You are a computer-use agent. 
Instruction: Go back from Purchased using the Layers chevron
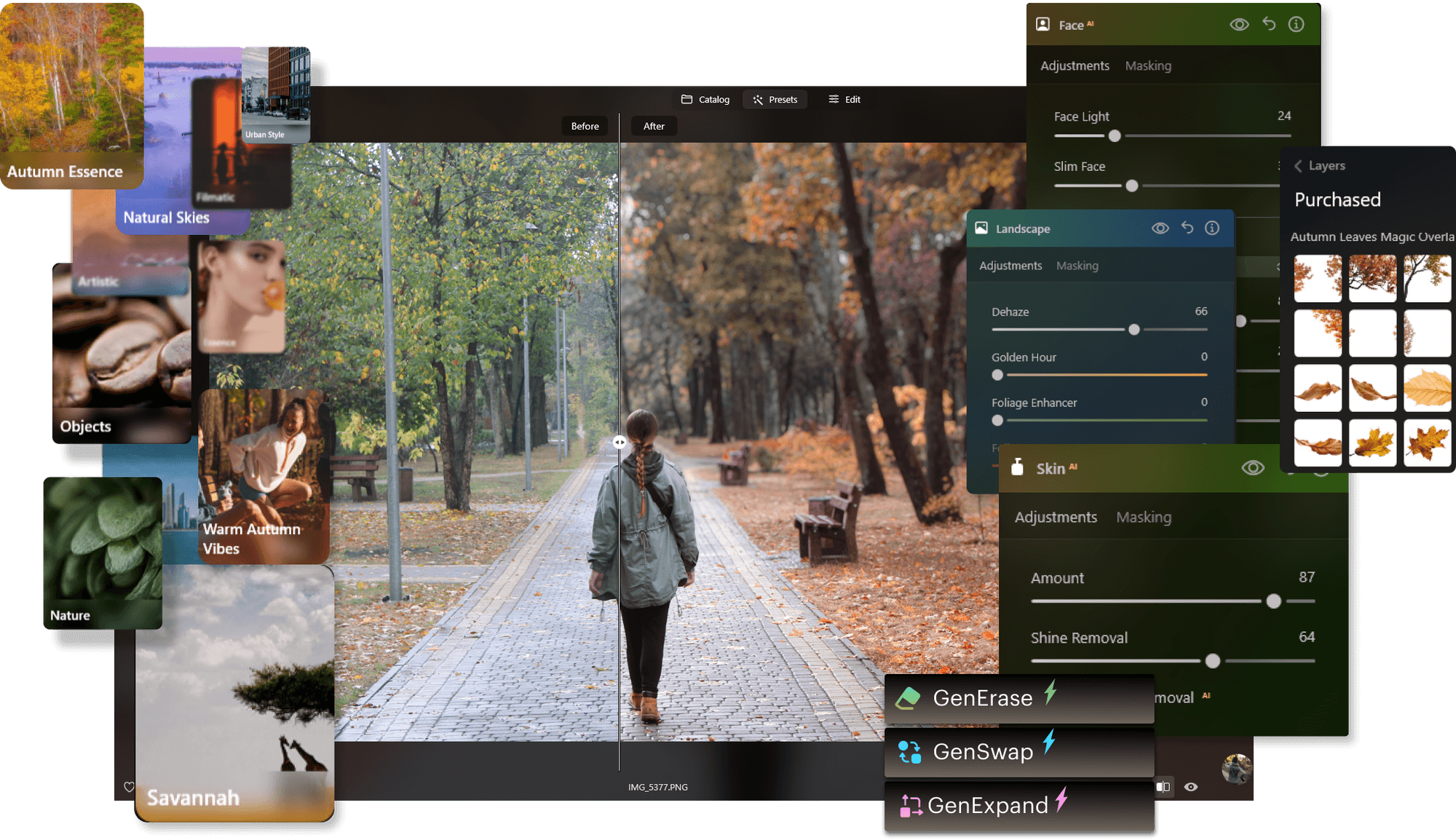pyautogui.click(x=1299, y=165)
